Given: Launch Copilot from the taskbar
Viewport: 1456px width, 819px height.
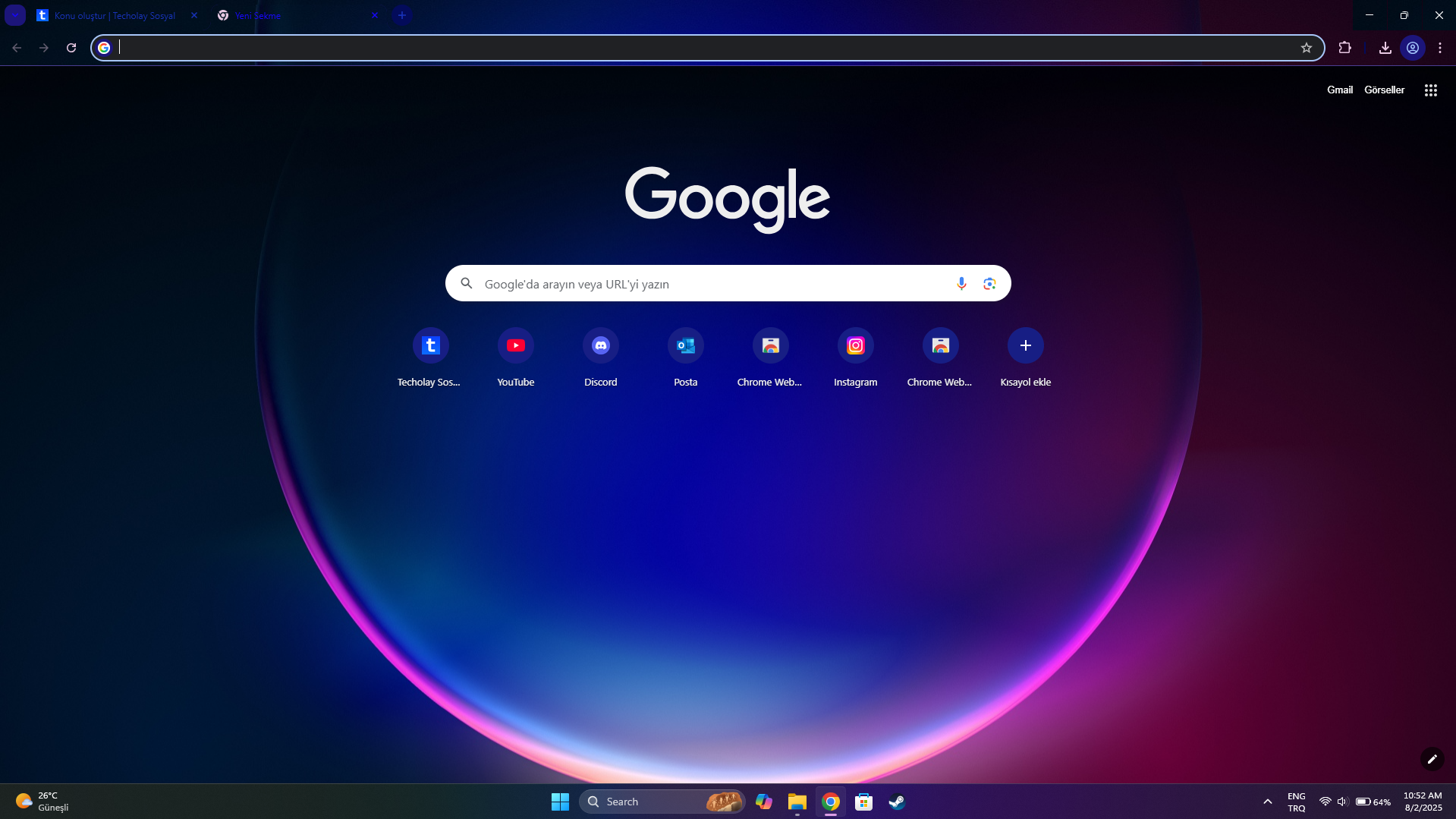Looking at the screenshot, I should tap(763, 802).
